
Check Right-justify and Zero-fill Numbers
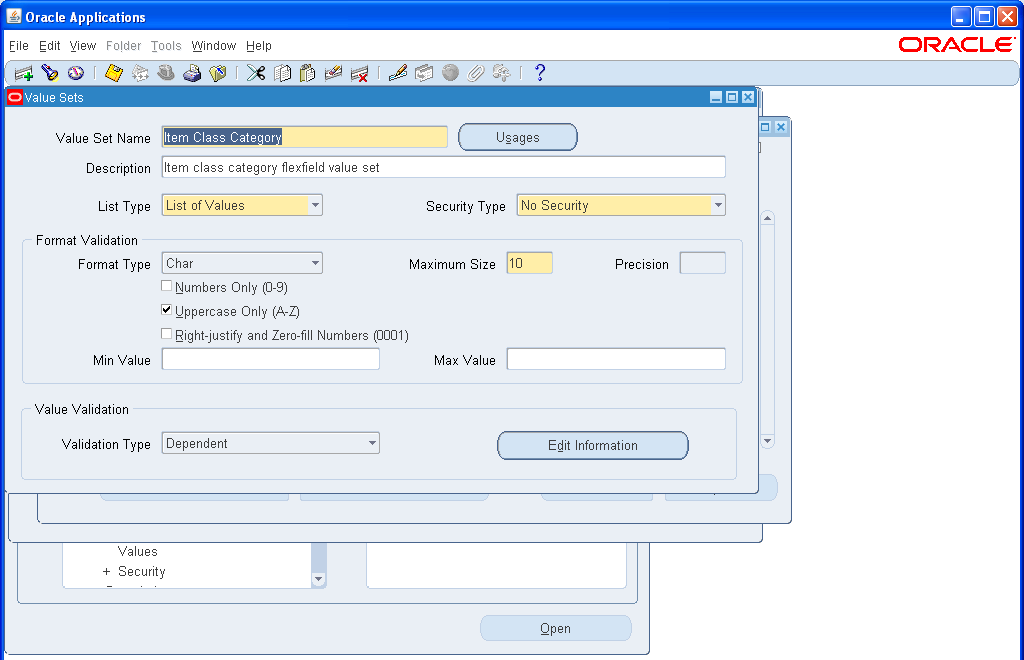tap(166, 334)
